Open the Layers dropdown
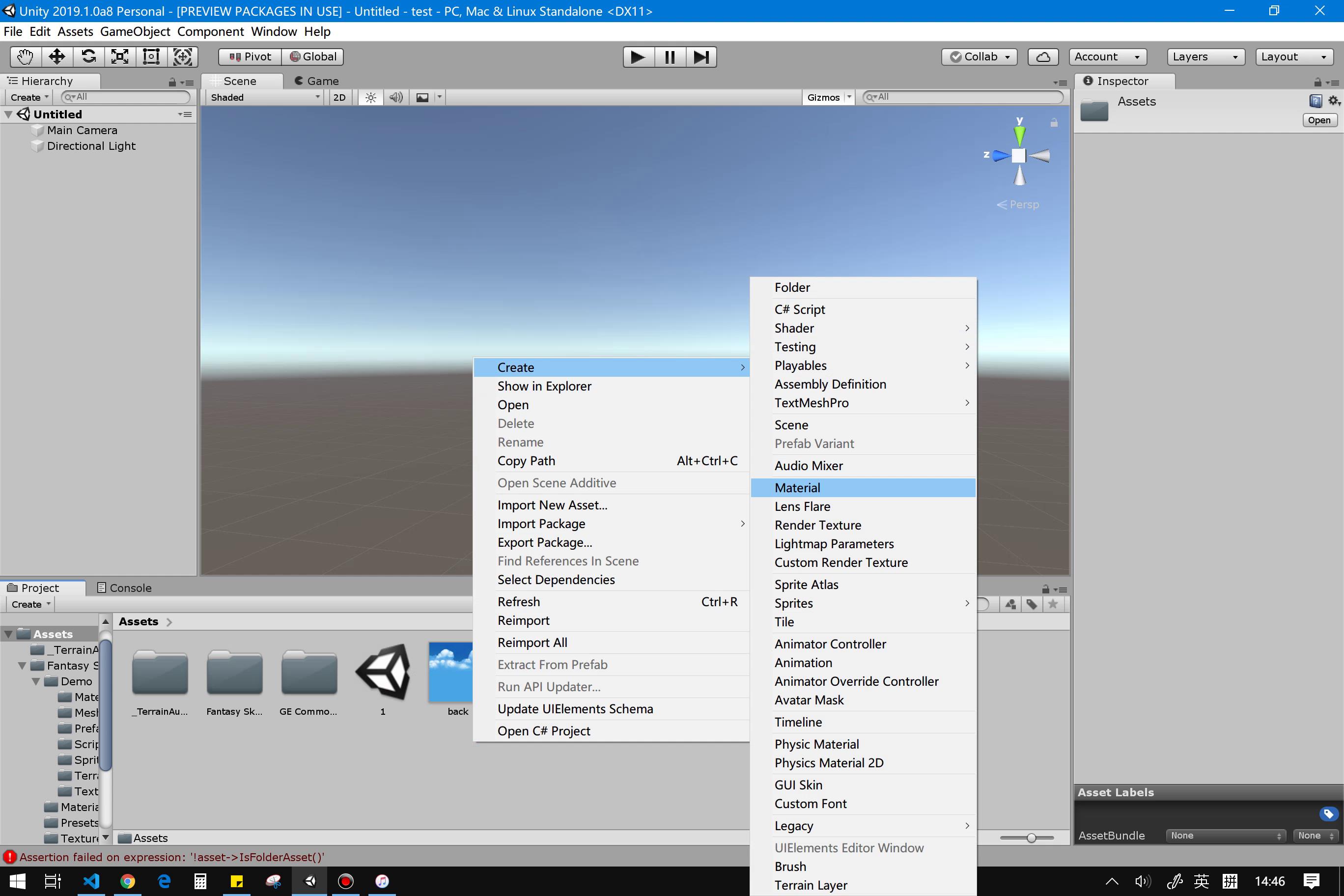 coord(1205,56)
